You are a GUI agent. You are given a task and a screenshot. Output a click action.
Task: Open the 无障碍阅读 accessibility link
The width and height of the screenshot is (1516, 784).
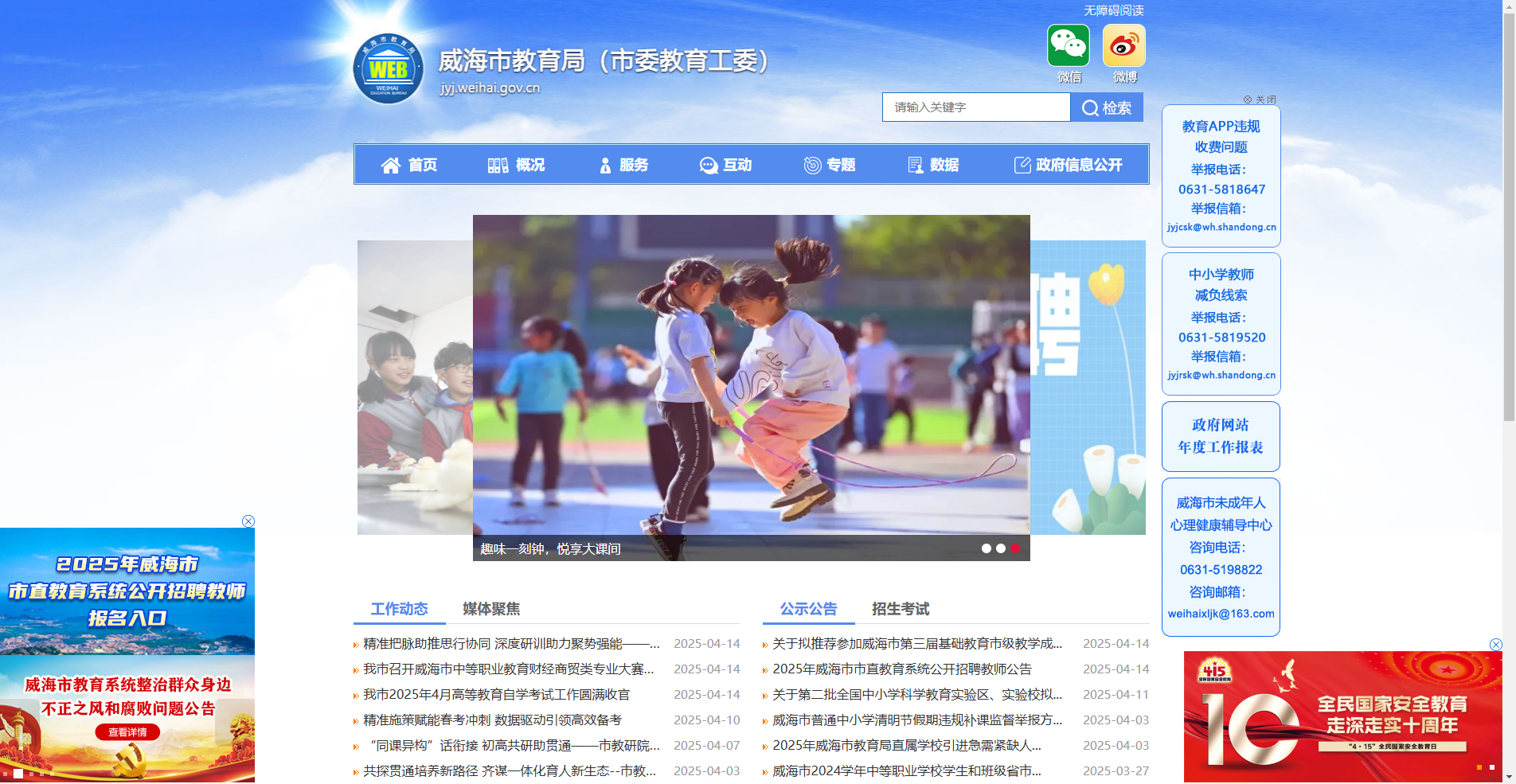click(1113, 10)
